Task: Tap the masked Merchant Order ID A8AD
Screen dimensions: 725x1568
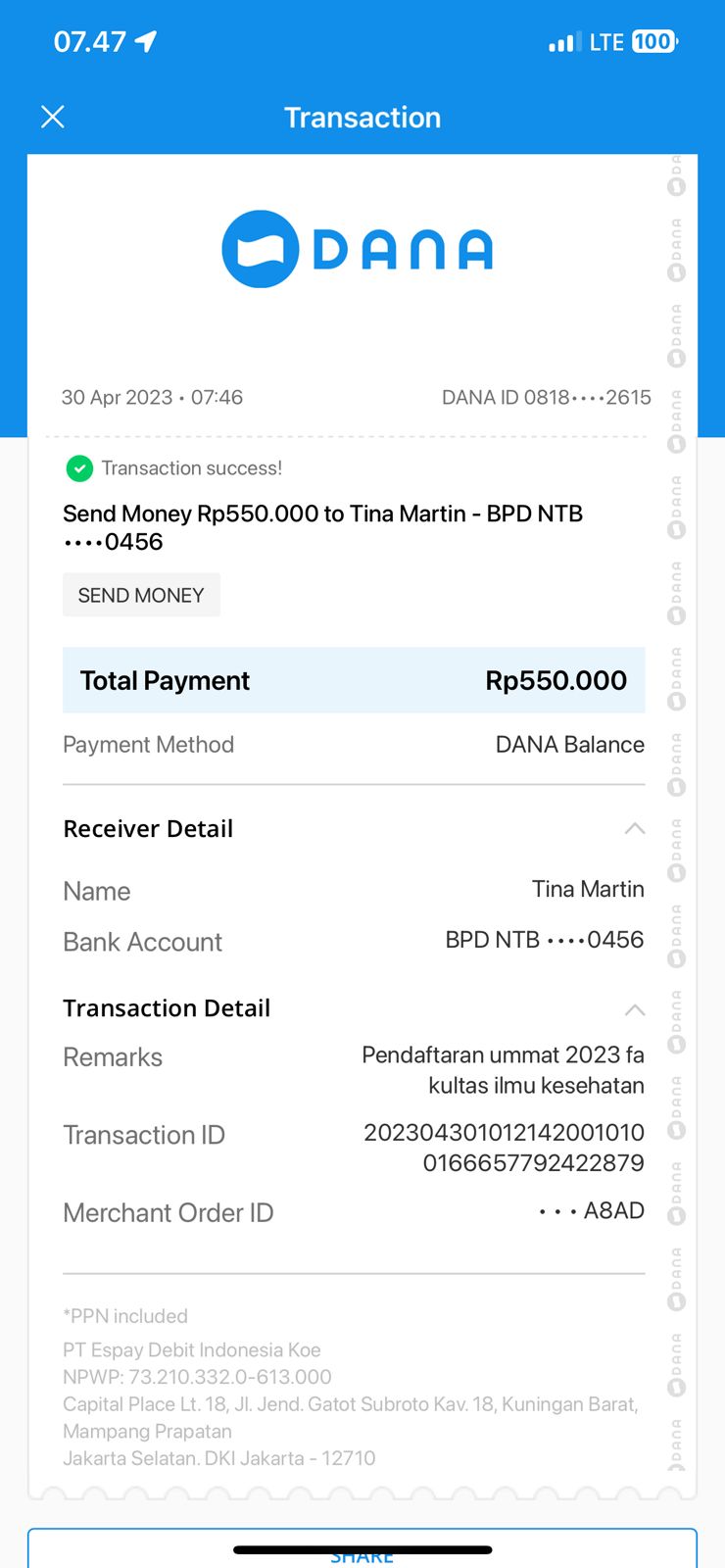Action: pos(592,1211)
